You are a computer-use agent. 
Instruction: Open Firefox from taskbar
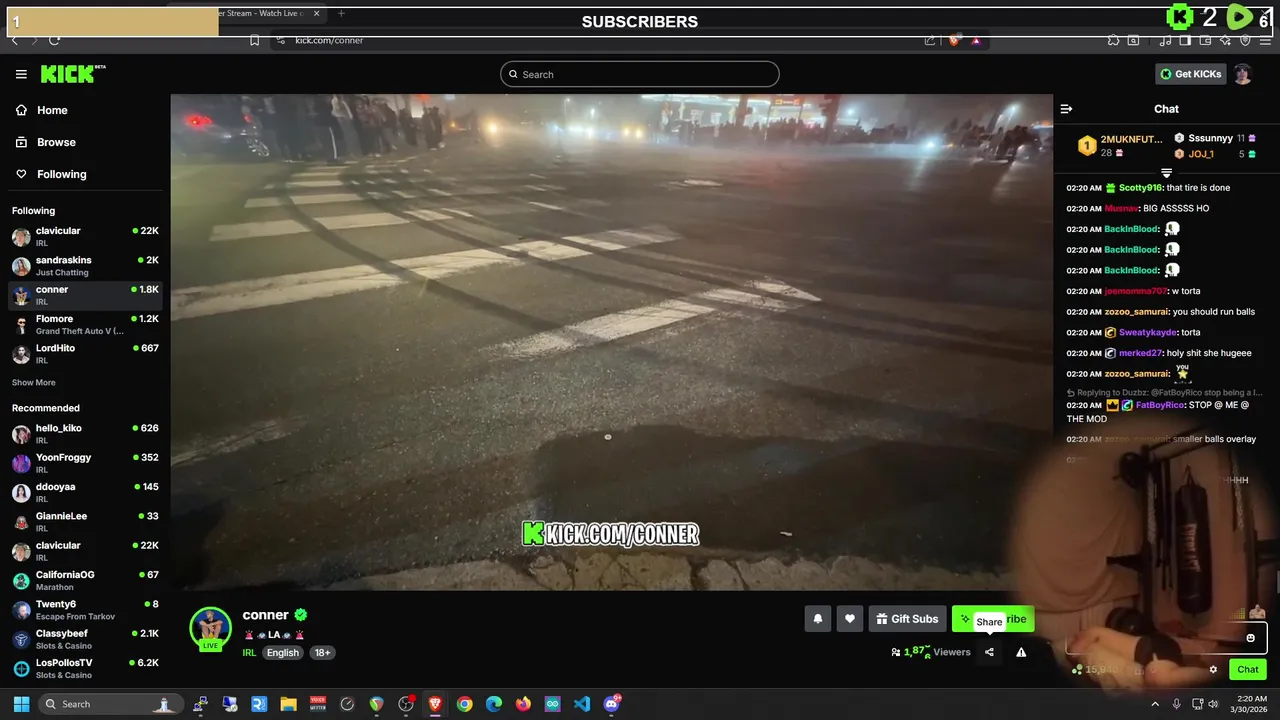point(523,704)
